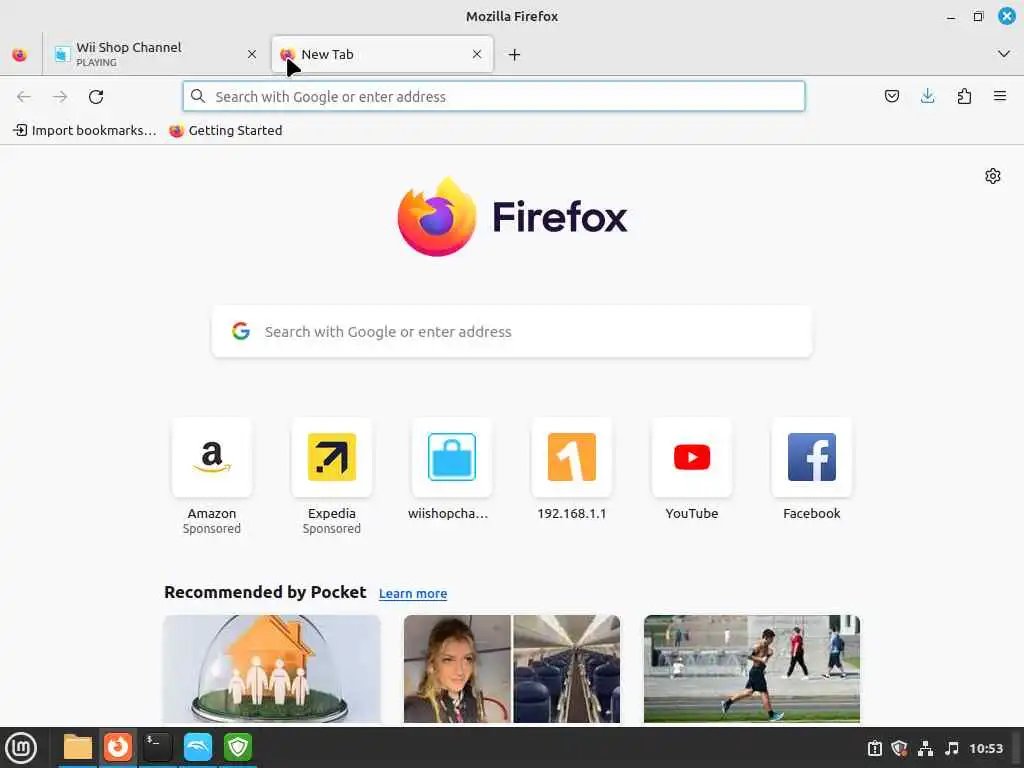This screenshot has width=1024, height=768.
Task: Click the Google G icon in search box
Action: pyautogui.click(x=241, y=331)
